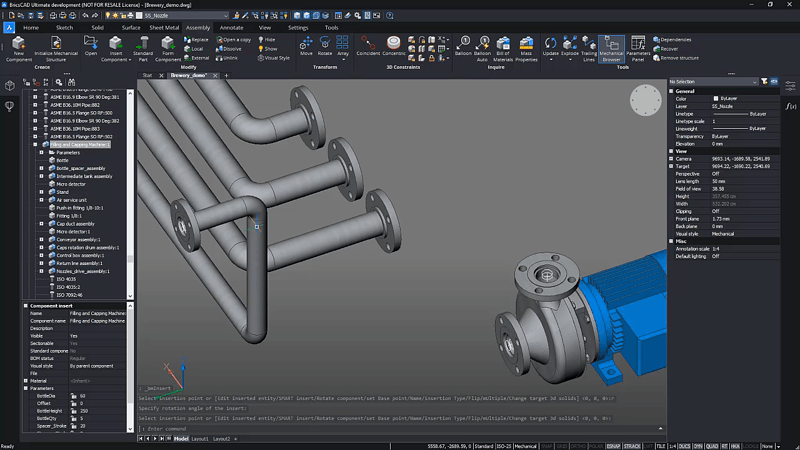Screen dimensions: 800x450
Task: Toggle STRACK in status bar
Action: [x=632, y=446]
